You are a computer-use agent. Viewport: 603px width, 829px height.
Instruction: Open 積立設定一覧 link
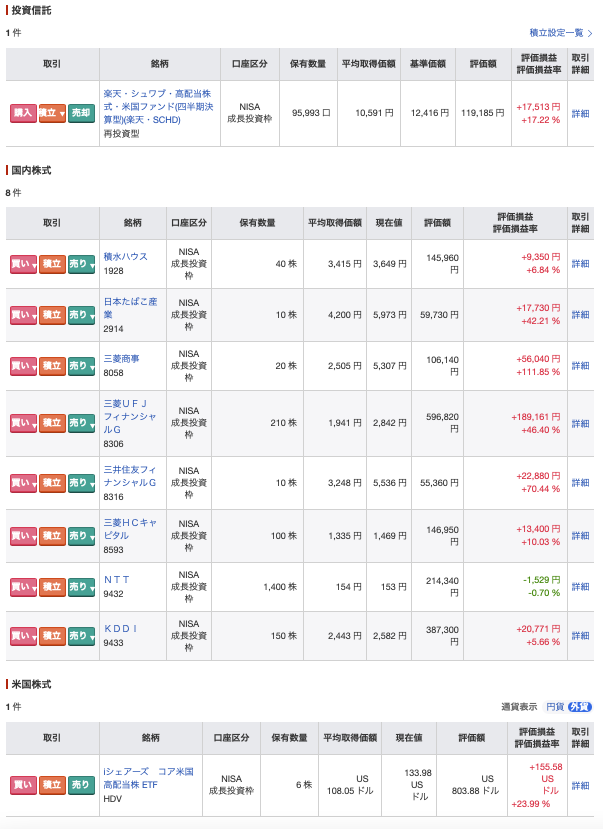tap(561, 33)
